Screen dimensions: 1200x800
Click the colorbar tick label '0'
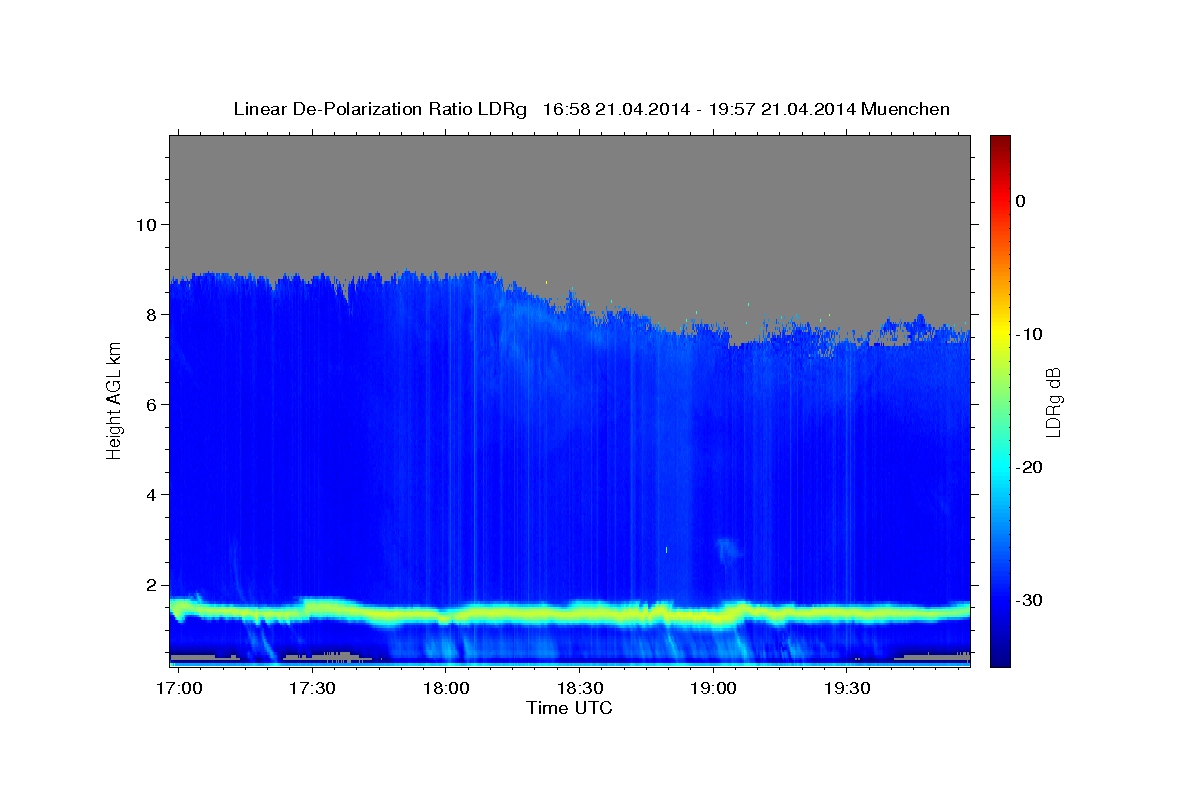click(x=1021, y=201)
